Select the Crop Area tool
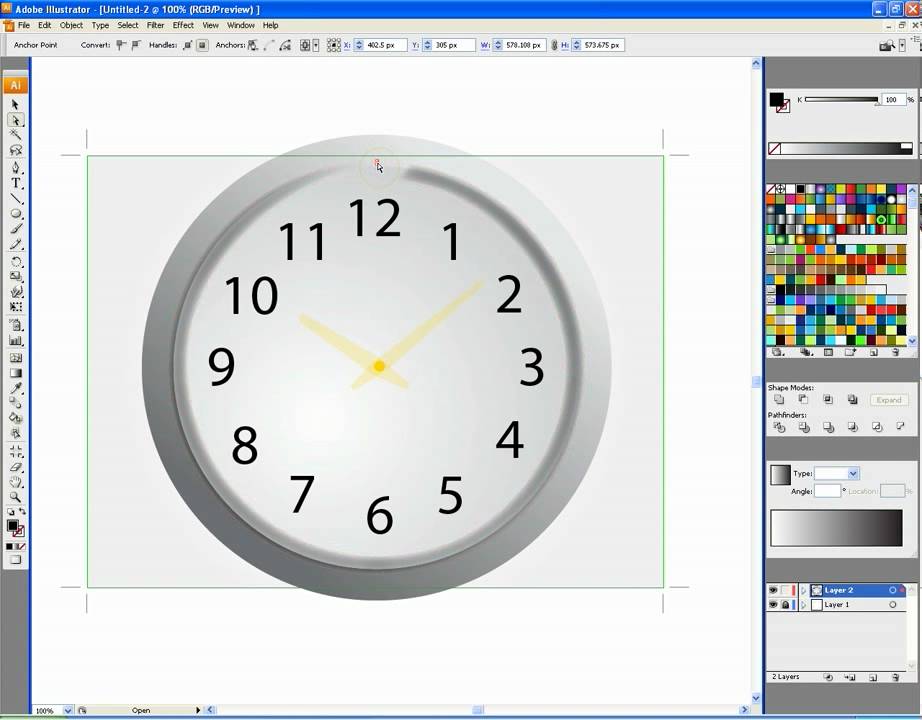The height and width of the screenshot is (720, 922). click(15, 452)
